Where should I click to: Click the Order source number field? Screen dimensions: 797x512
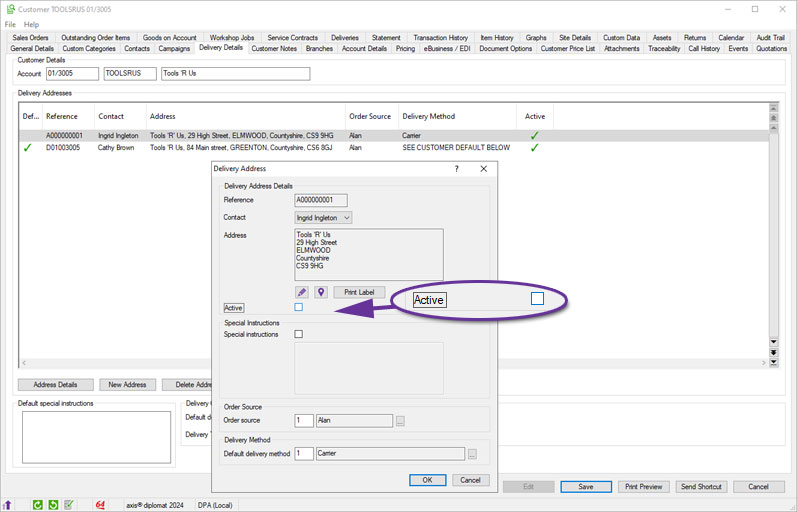point(303,421)
